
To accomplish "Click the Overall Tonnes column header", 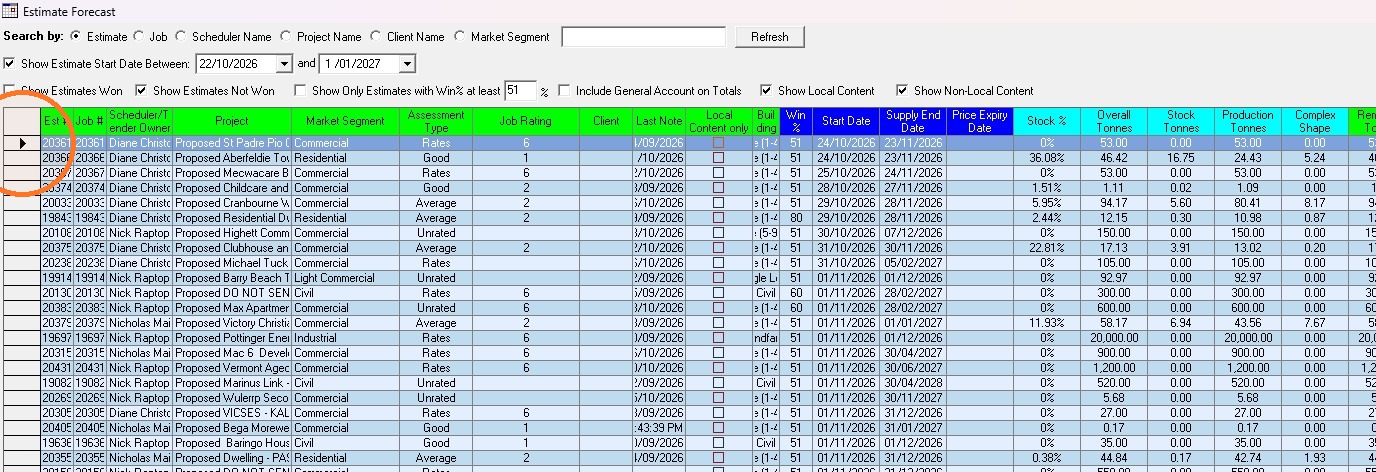I will pos(1114,121).
